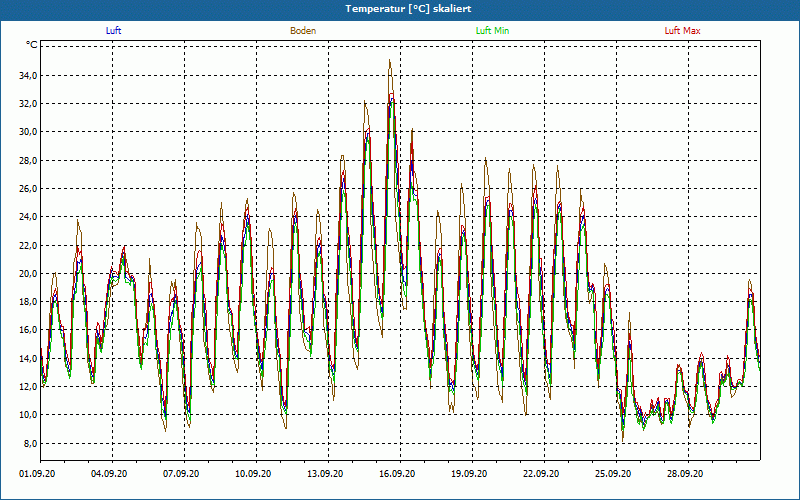Click the 14,0 y-axis value
Image resolution: width=800 pixels, height=500 pixels.
[27, 358]
